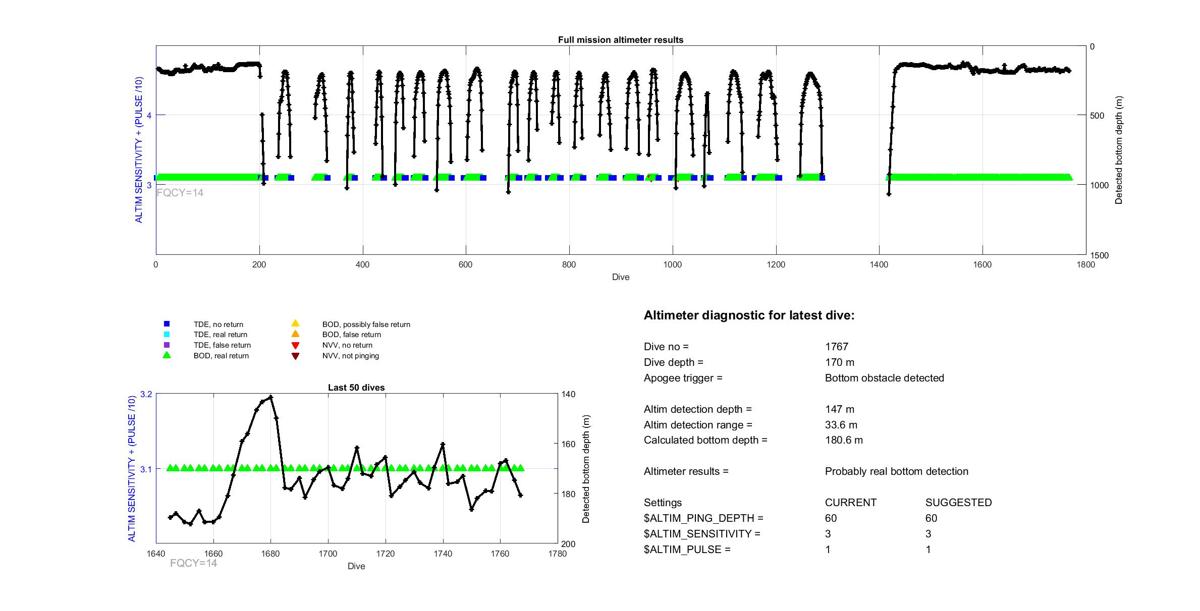
Task: Click the yellow triangle BOD possibly false return marker
Action: pos(295,324)
